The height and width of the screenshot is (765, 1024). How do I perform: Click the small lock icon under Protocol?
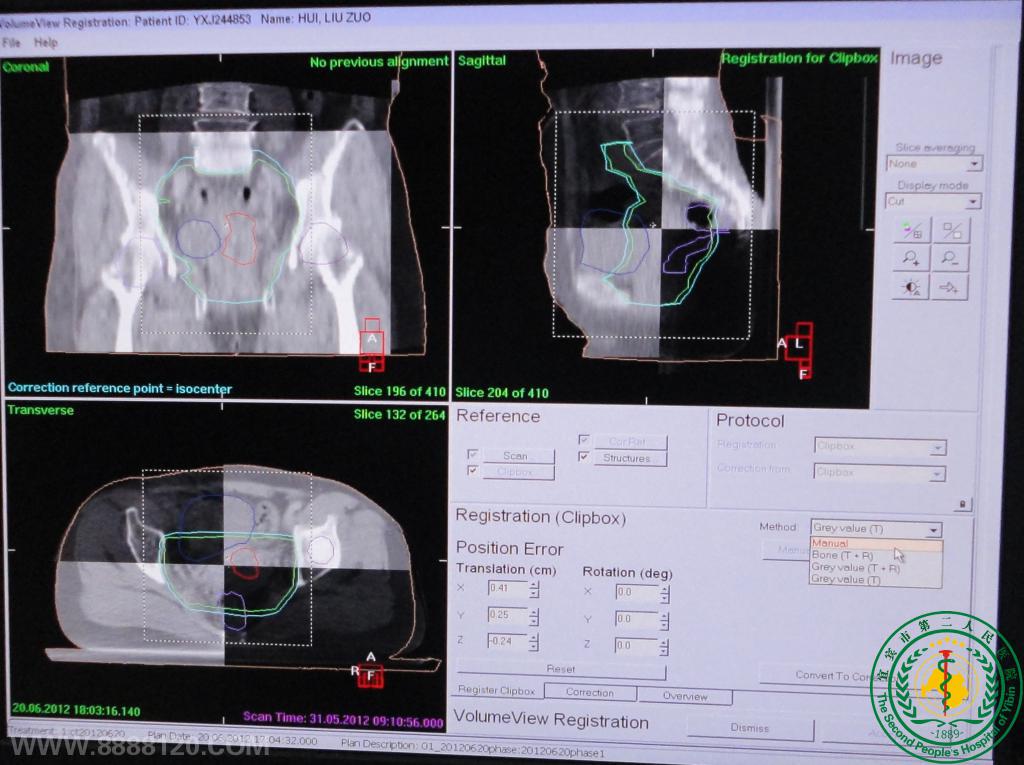(962, 505)
